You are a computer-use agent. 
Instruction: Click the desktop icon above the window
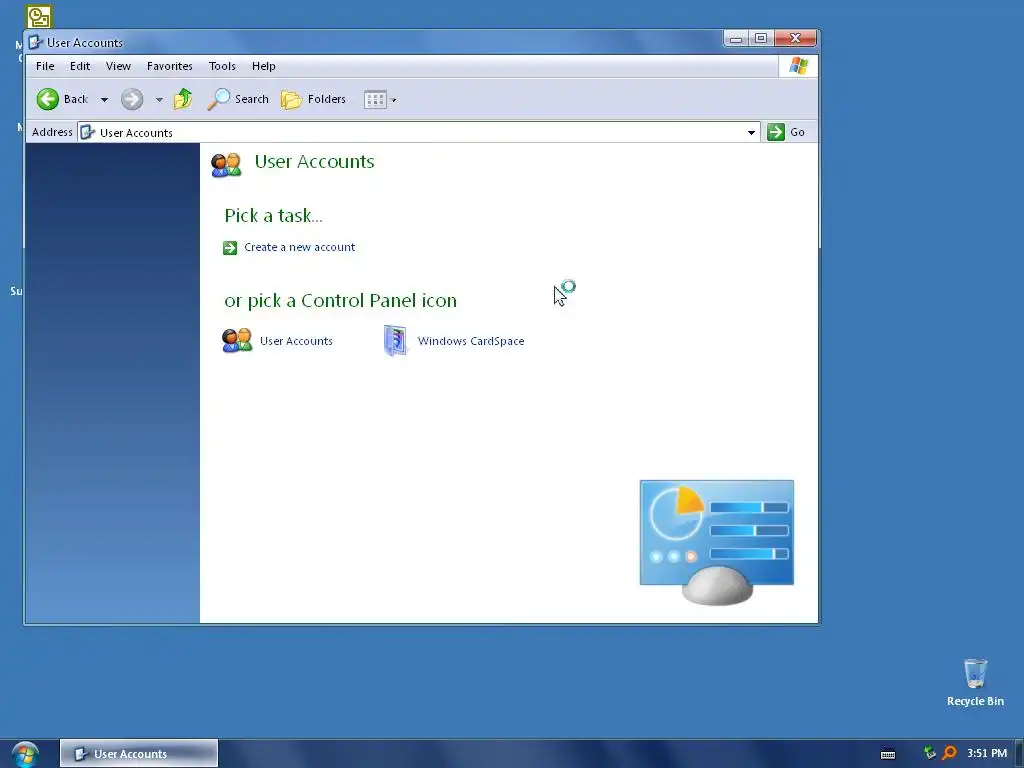[x=39, y=16]
